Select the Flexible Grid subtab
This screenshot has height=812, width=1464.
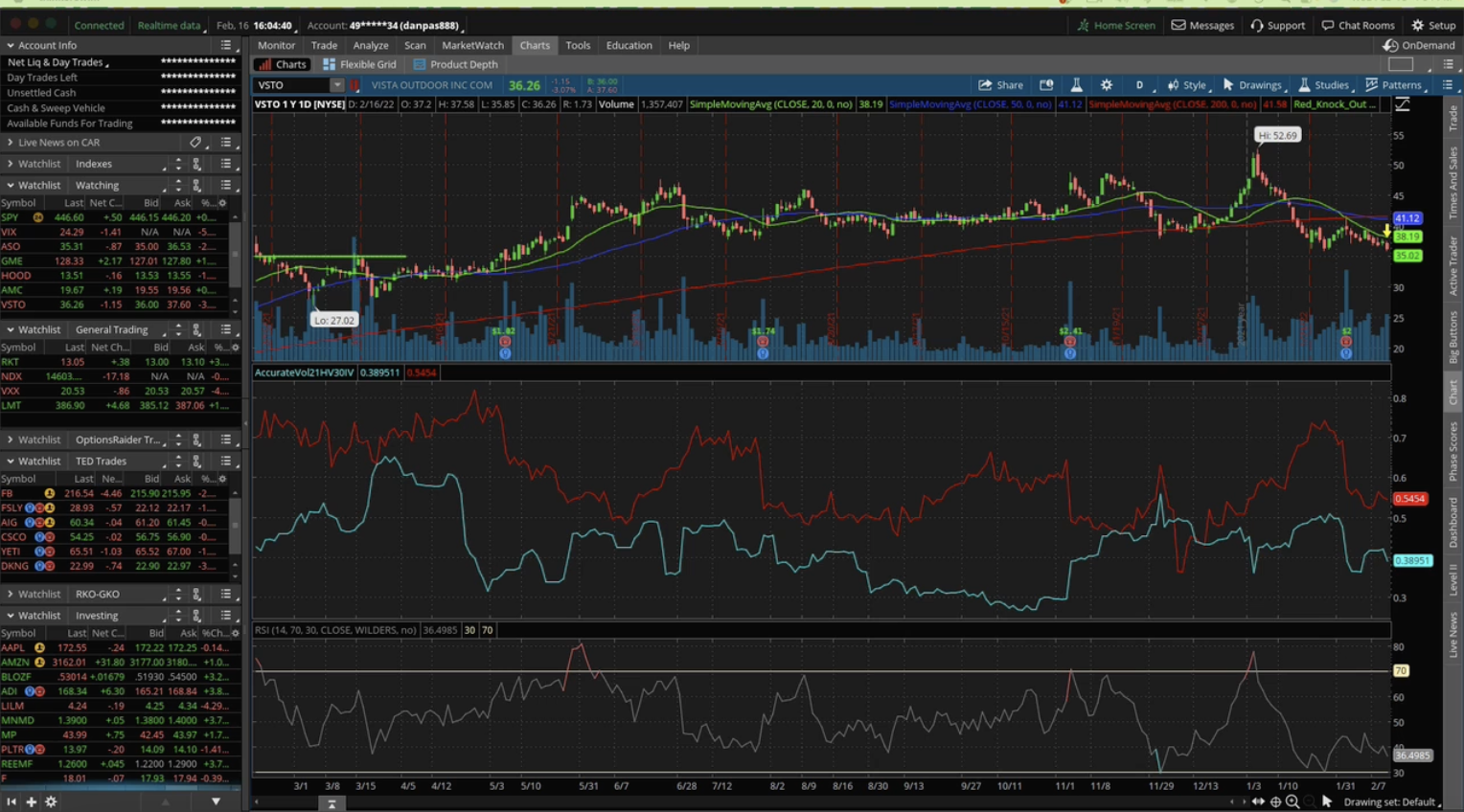tap(359, 64)
